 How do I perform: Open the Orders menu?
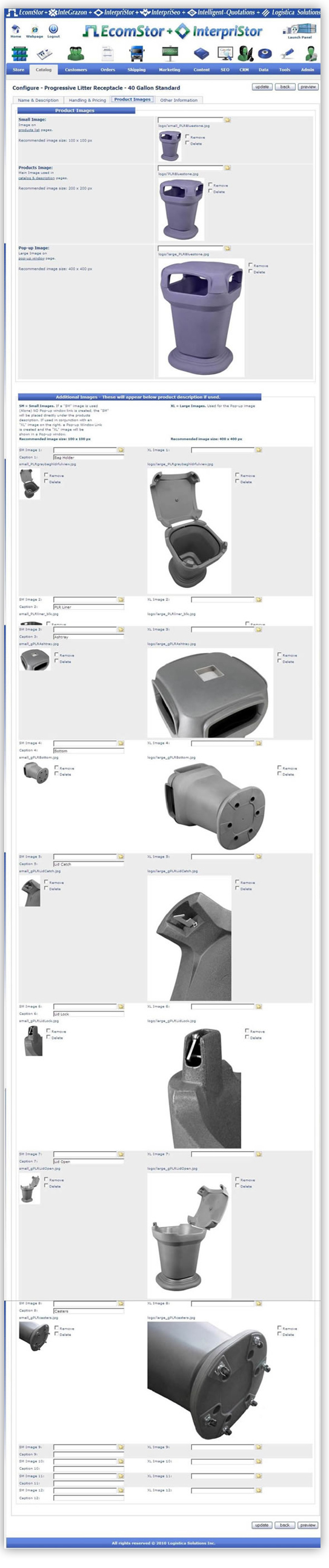coord(108,70)
